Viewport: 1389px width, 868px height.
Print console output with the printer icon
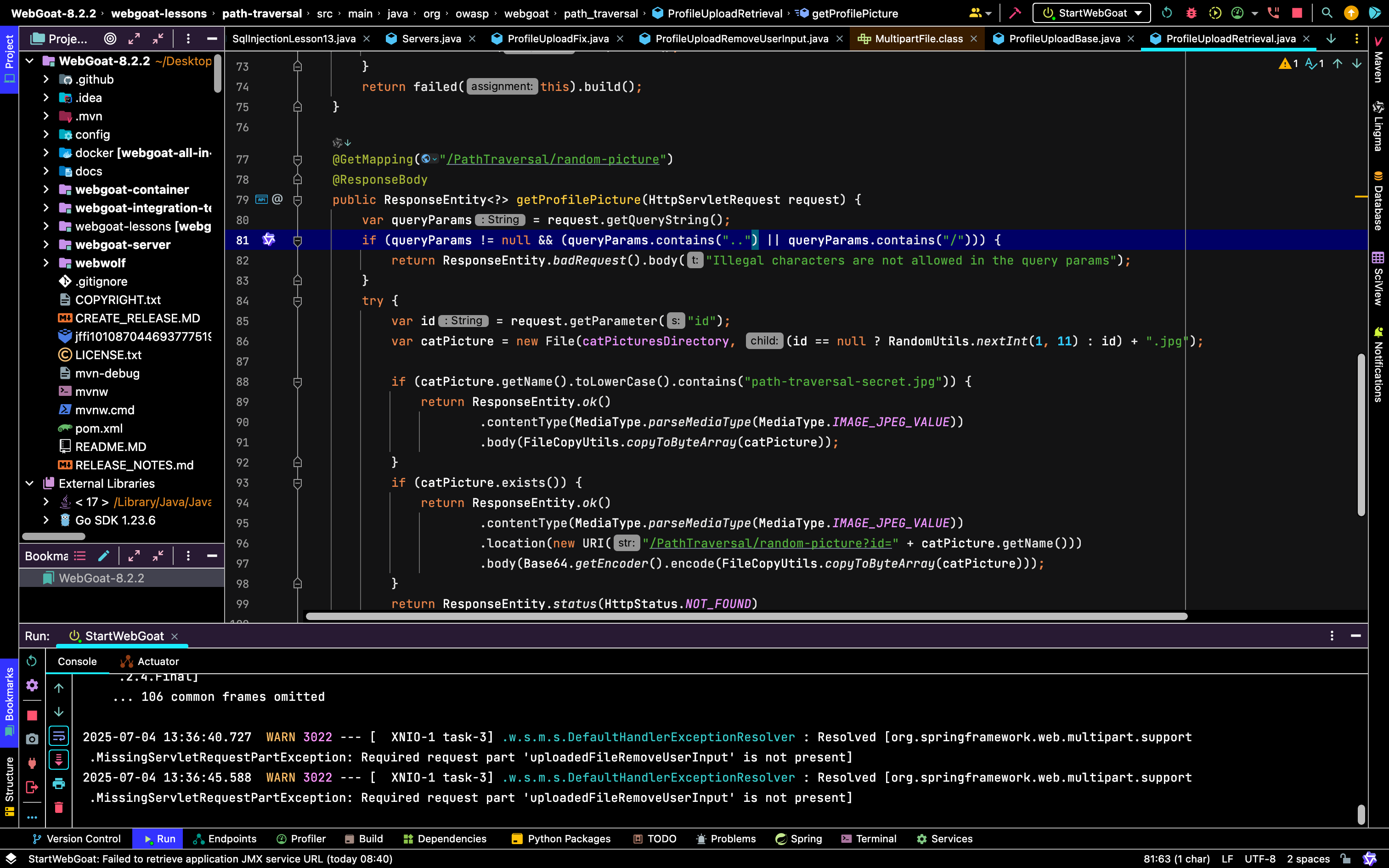pyautogui.click(x=58, y=783)
